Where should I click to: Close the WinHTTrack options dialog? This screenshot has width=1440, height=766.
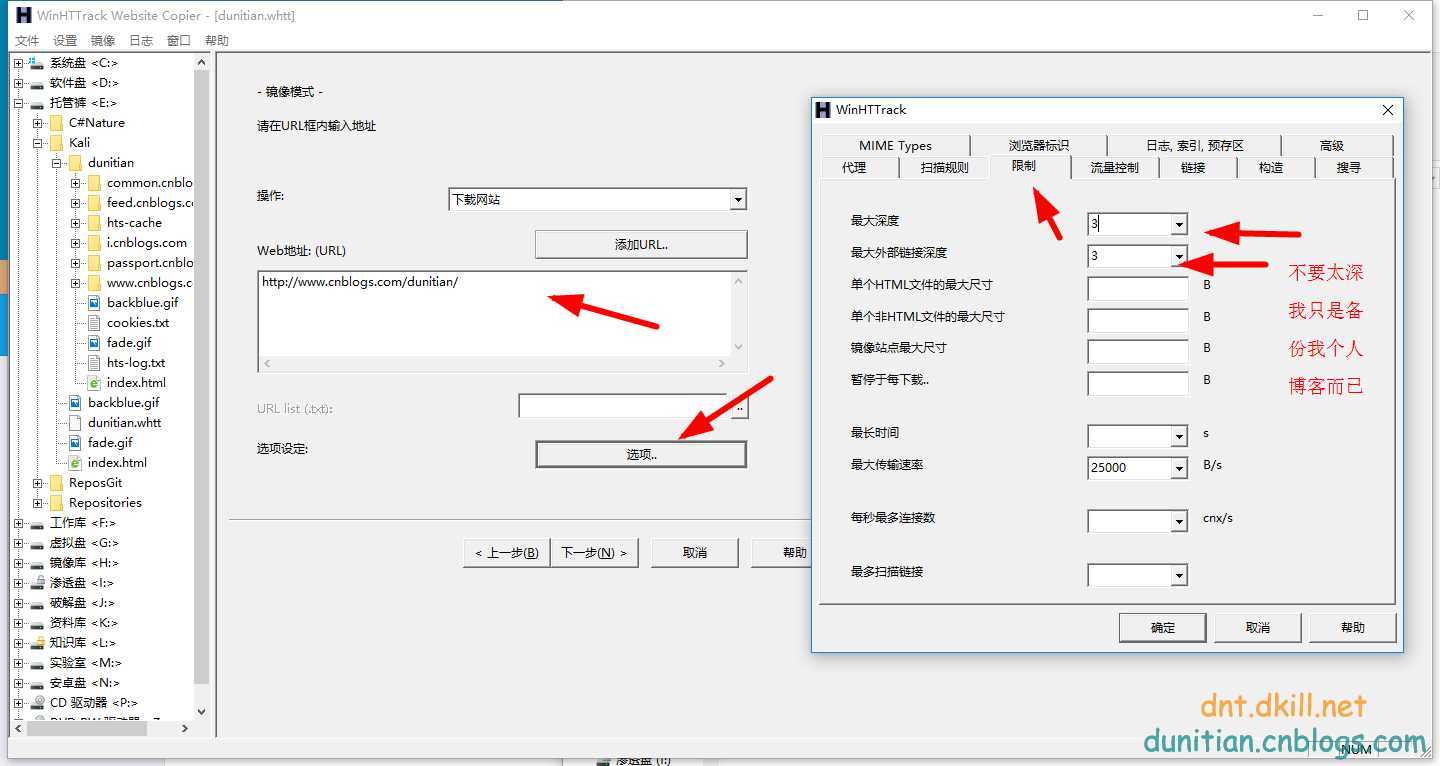click(1387, 110)
